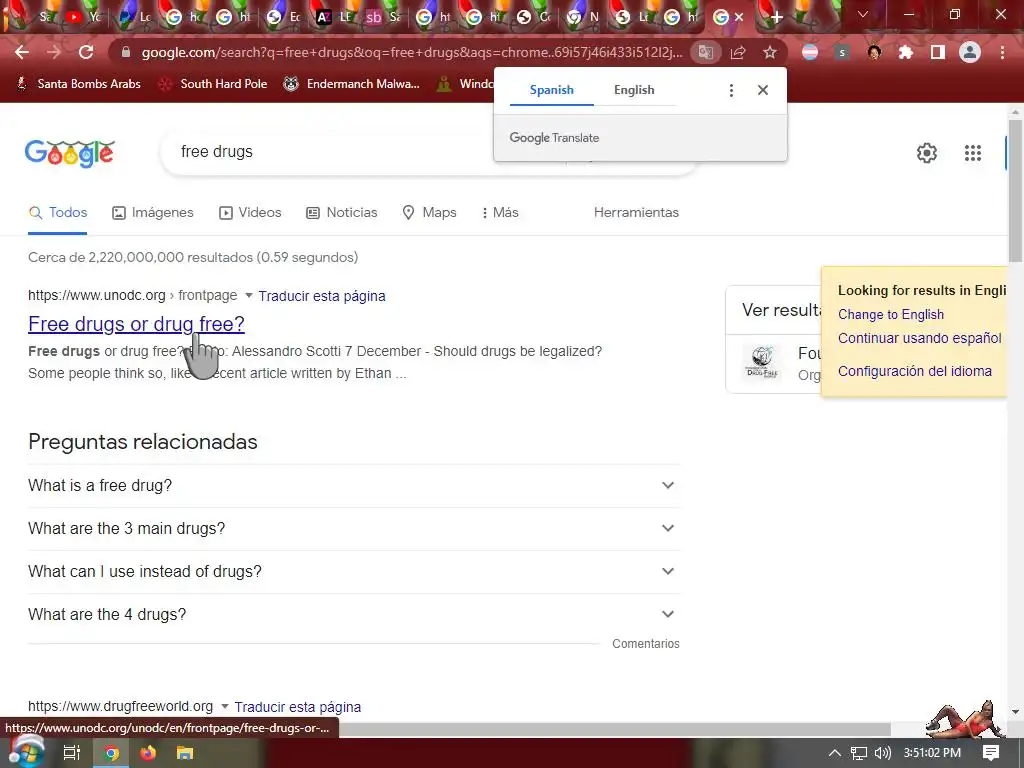1024x768 pixels.
Task: Expand 'What are the 3 main drugs?'
Action: (354, 528)
